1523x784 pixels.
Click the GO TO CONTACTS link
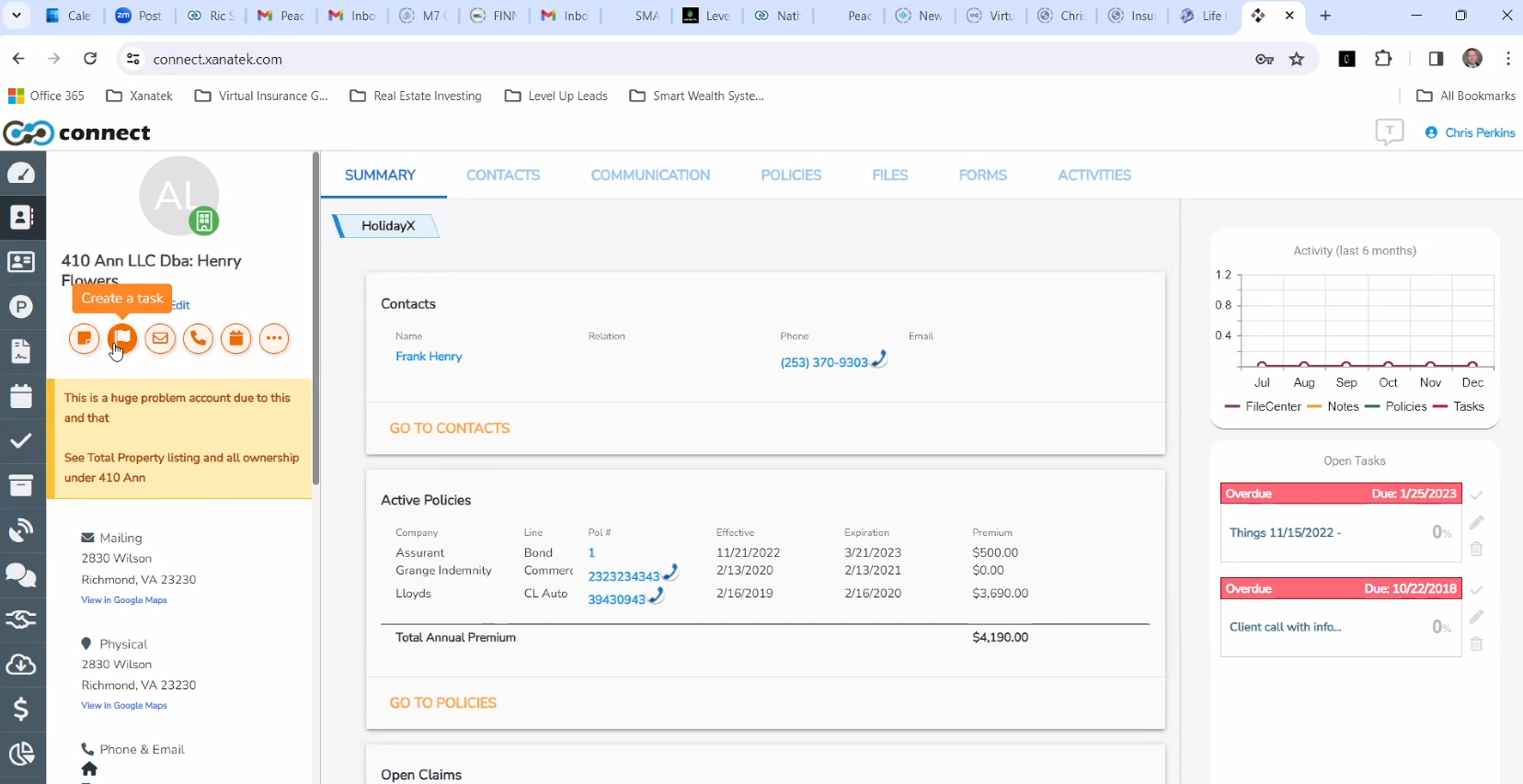click(449, 428)
